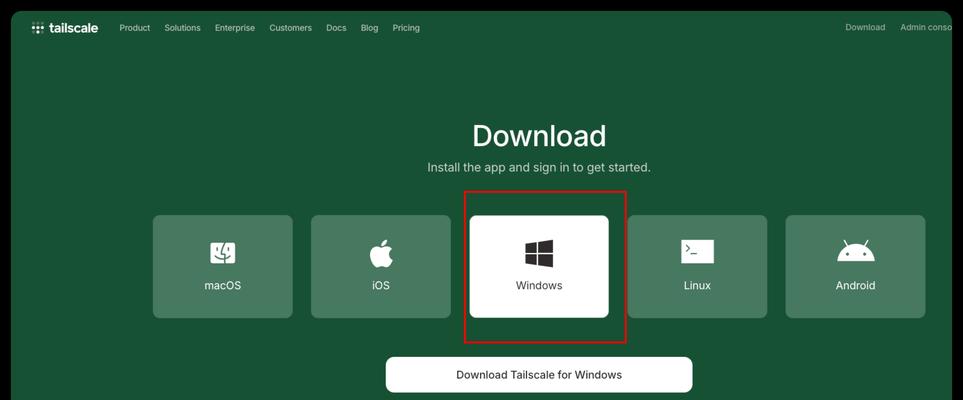Select the macOS platform card
The height and width of the screenshot is (400, 963).
click(x=223, y=266)
